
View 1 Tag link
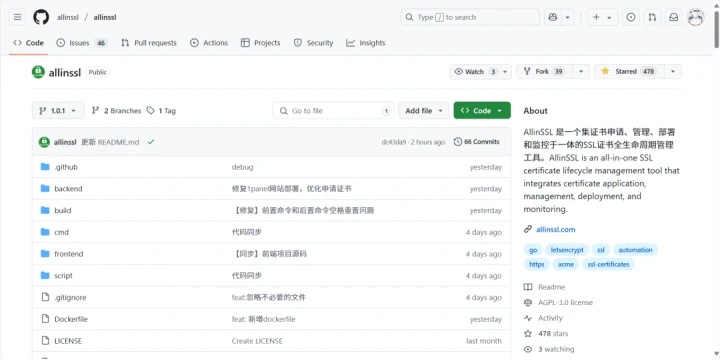coord(161,111)
